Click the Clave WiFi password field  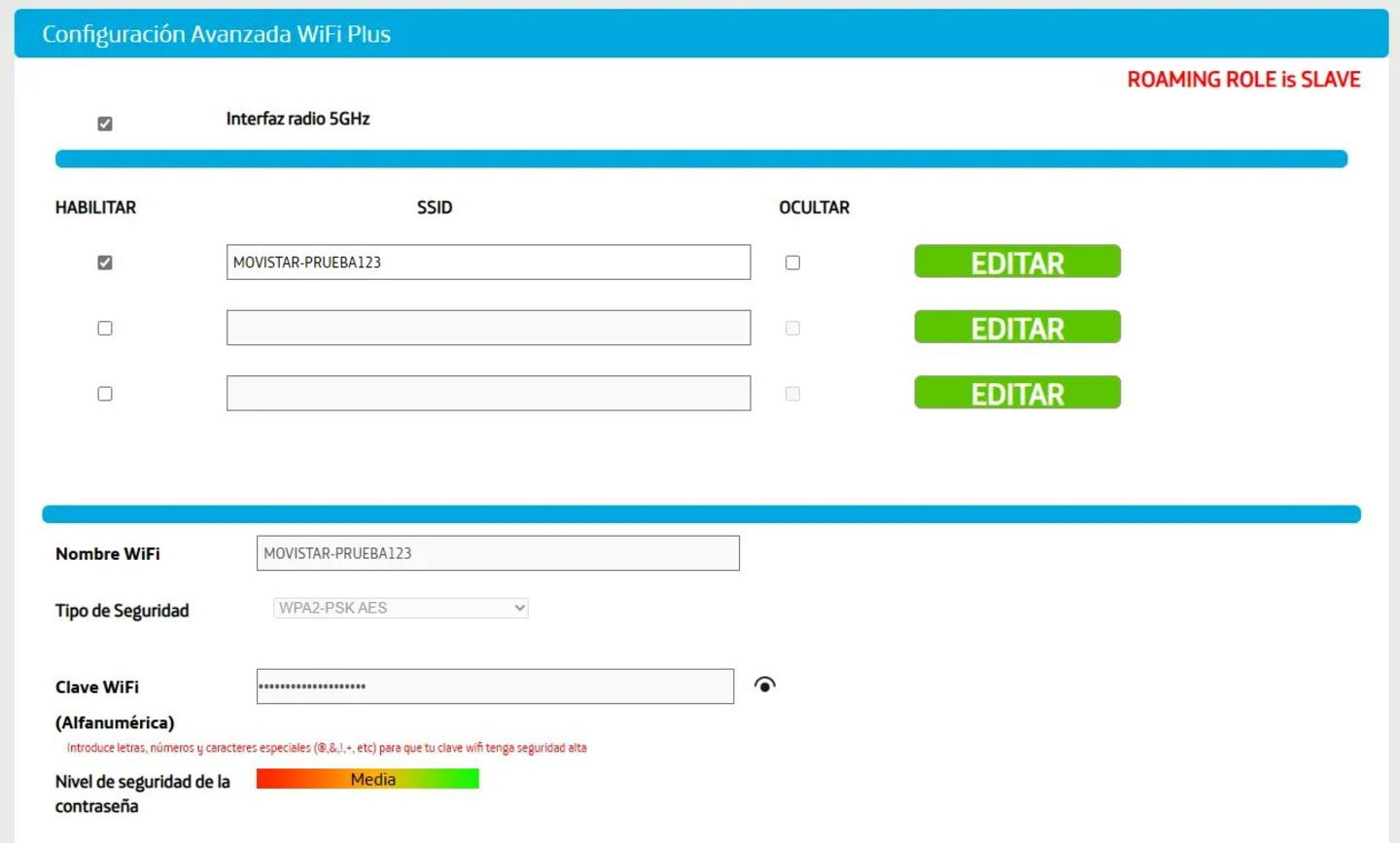pos(495,686)
